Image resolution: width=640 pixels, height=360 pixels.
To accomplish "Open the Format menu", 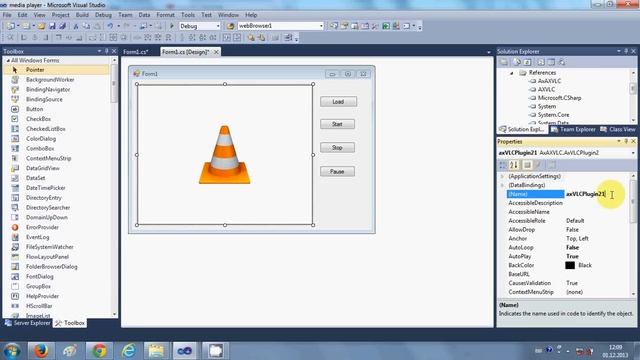I will [x=165, y=15].
